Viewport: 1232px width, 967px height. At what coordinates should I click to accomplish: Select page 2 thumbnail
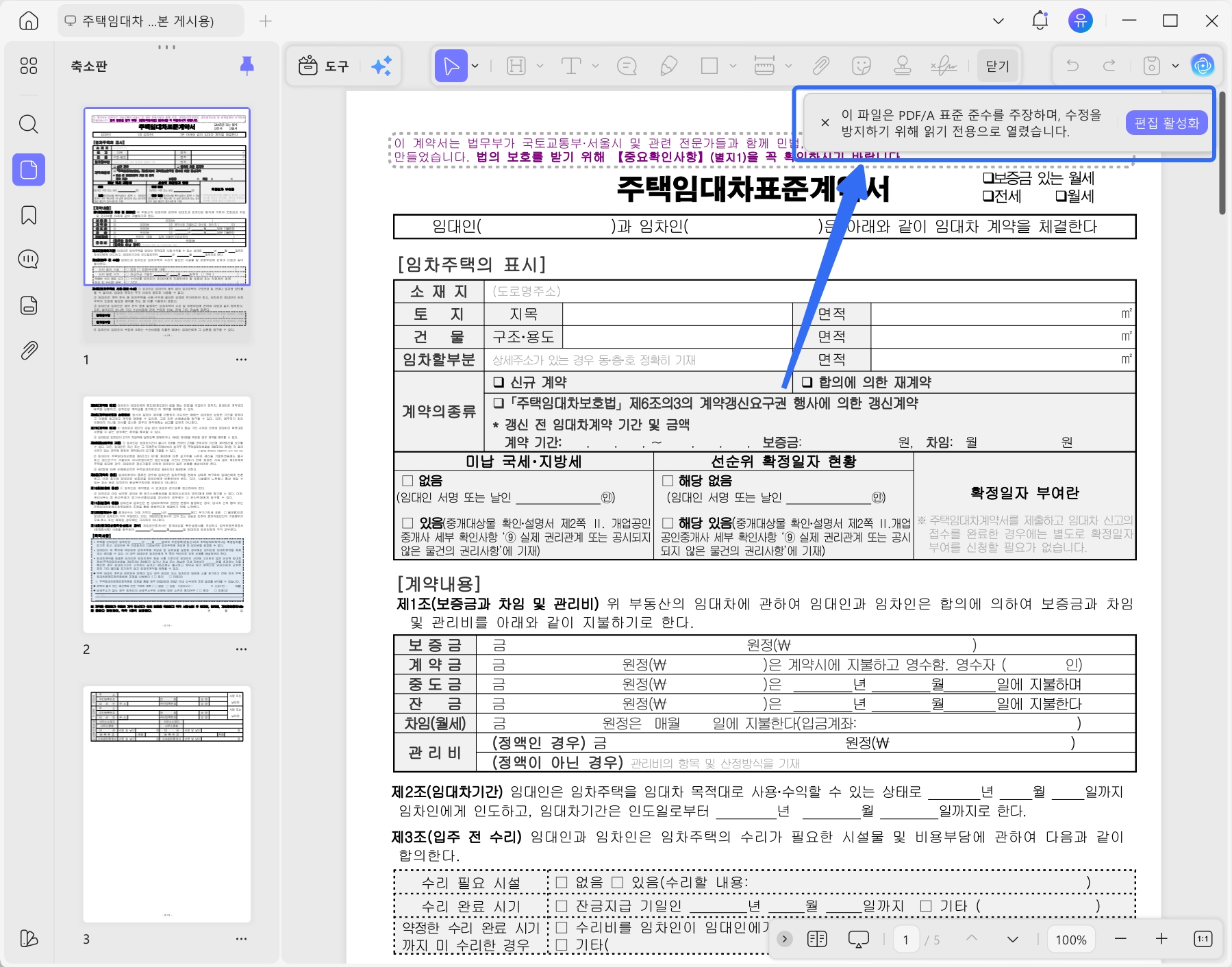(x=167, y=514)
